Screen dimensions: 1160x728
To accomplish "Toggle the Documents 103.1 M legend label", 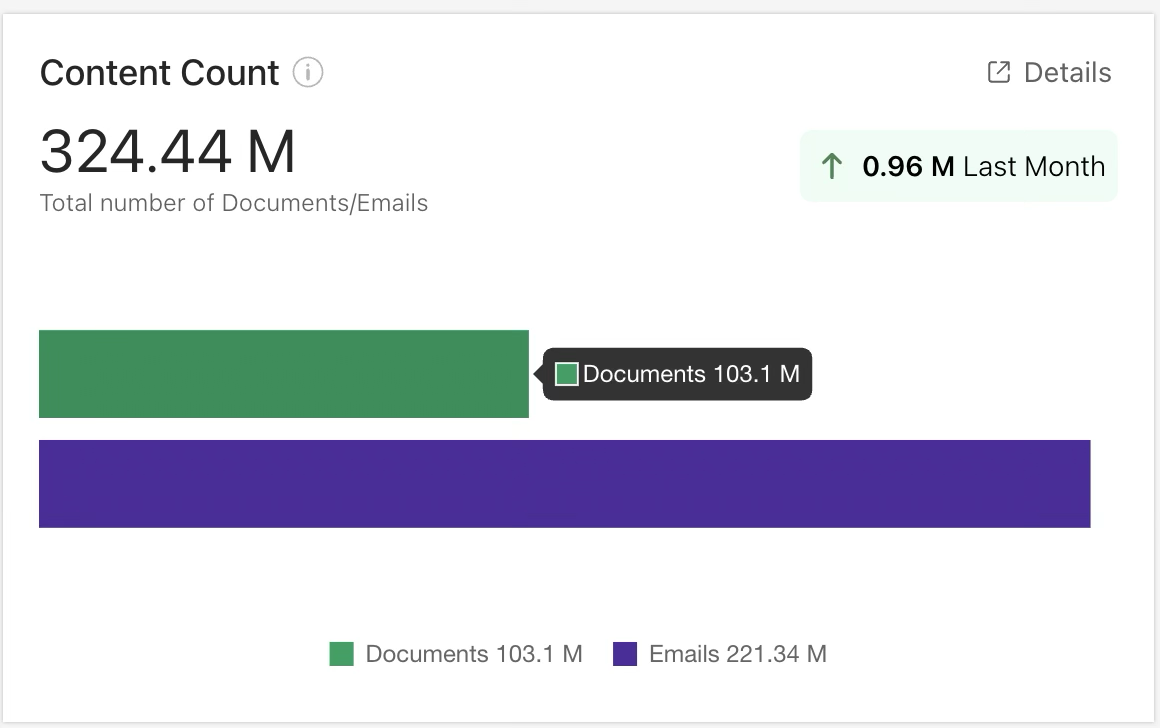I will pos(474,654).
